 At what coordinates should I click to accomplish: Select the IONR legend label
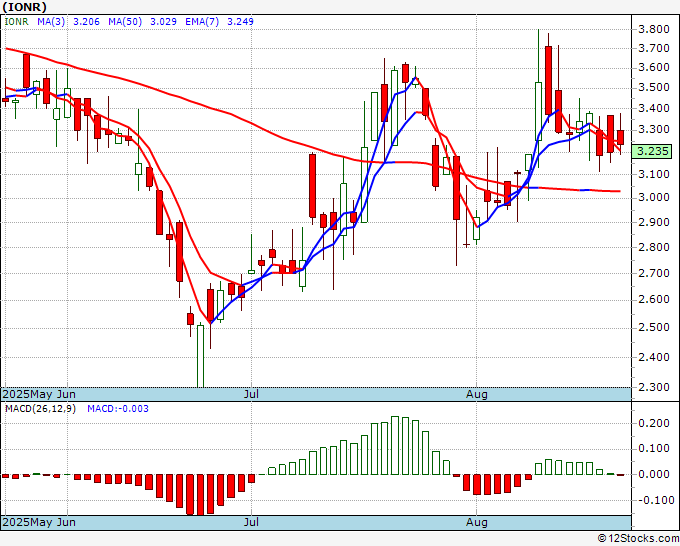point(16,22)
